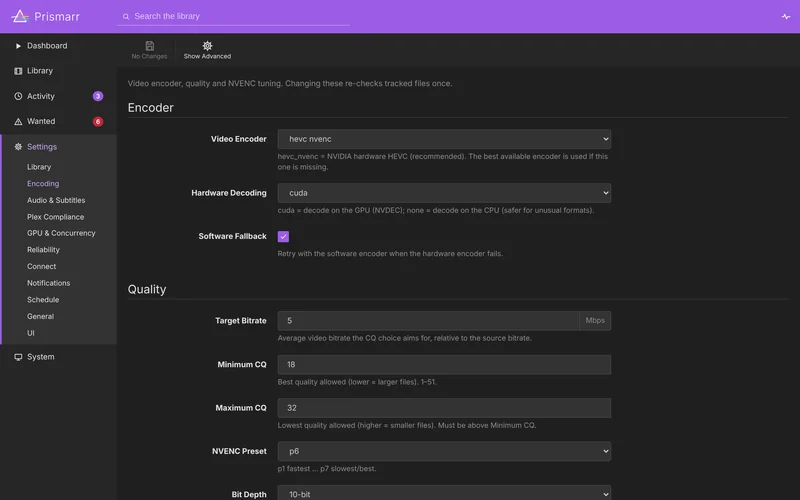Click the 'Average video bitrate' hint text
This screenshot has width=800, height=500.
tap(405, 338)
